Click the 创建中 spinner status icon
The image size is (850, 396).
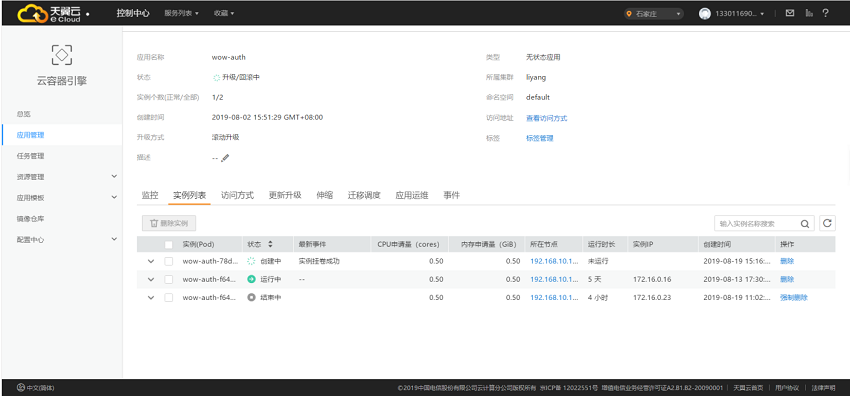pyautogui.click(x=251, y=261)
